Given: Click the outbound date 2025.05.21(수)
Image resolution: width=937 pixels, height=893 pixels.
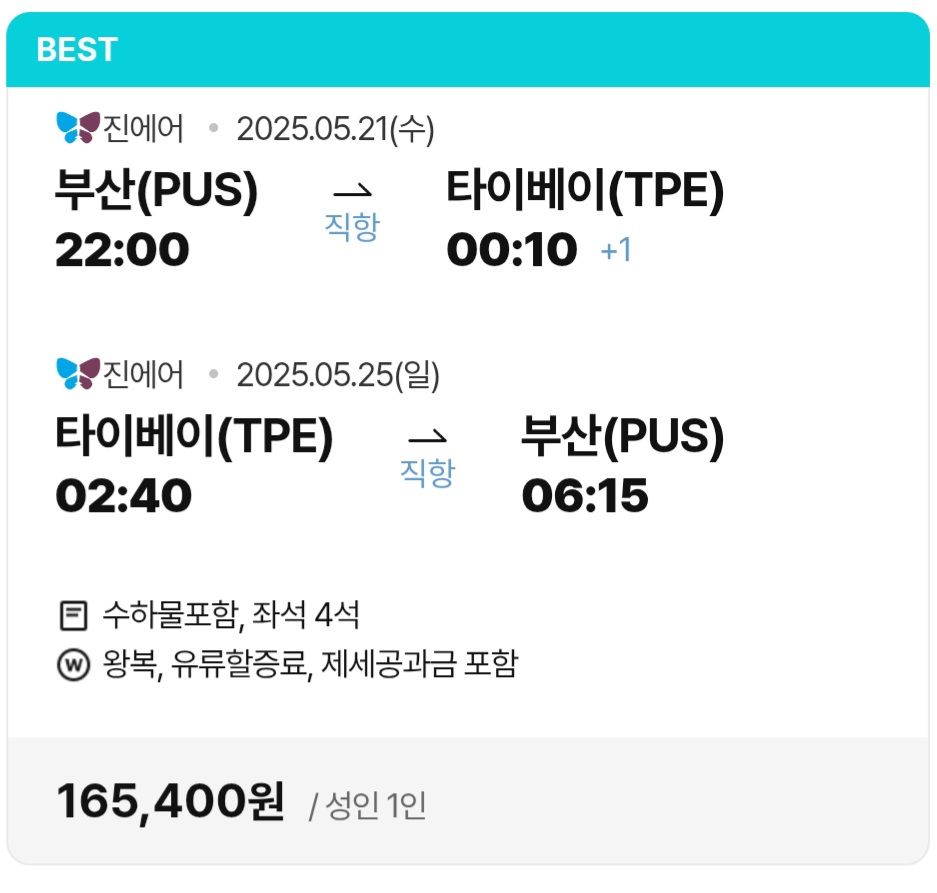Looking at the screenshot, I should [x=335, y=129].
